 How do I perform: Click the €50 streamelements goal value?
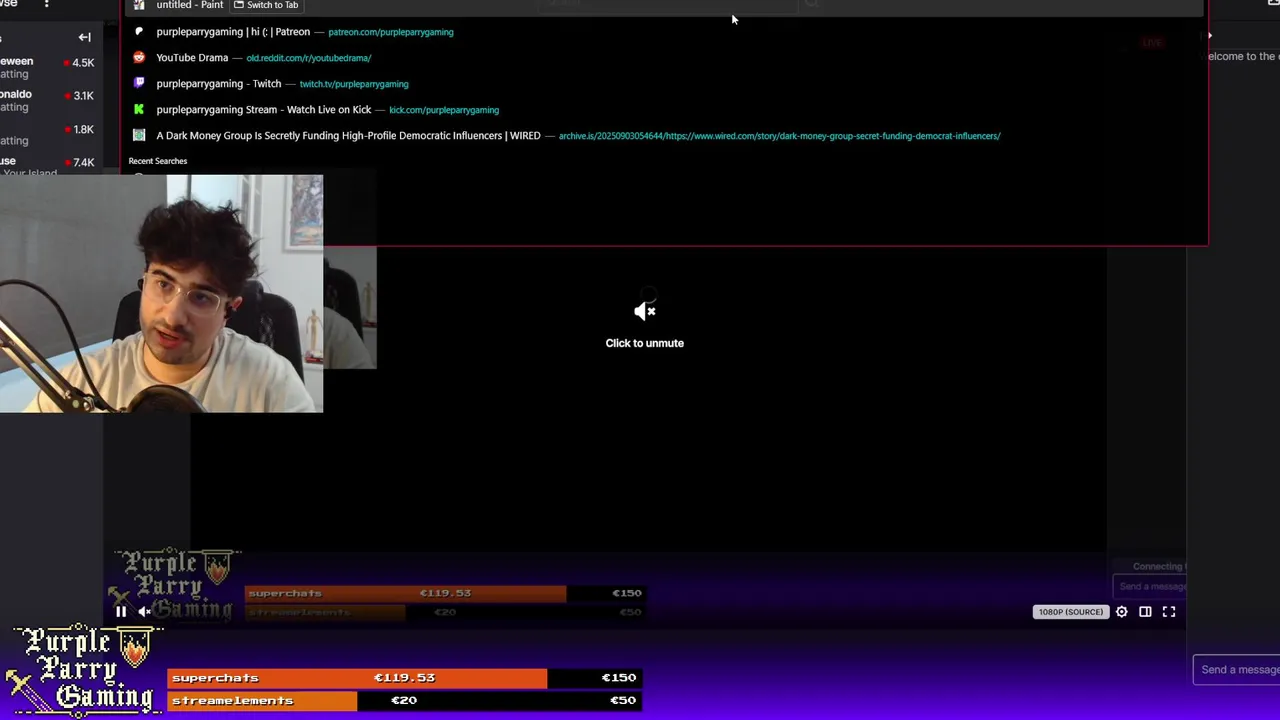(623, 701)
